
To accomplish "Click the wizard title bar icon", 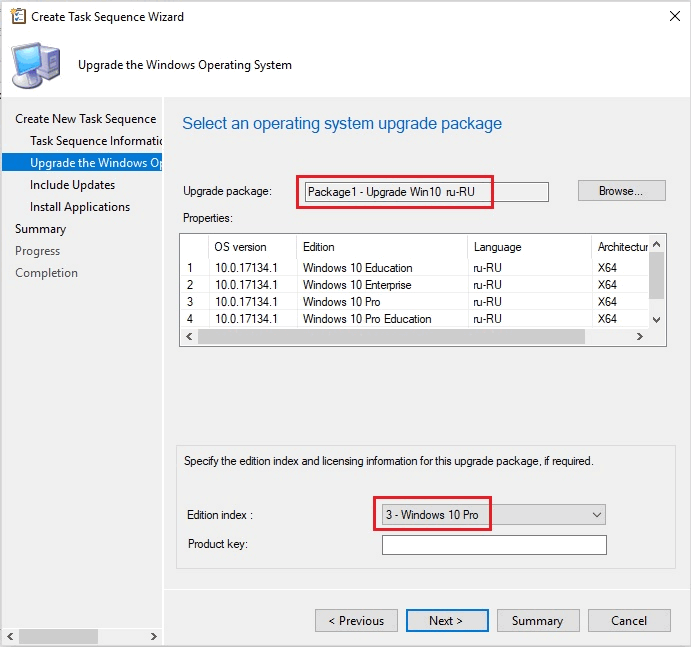I will click(18, 16).
